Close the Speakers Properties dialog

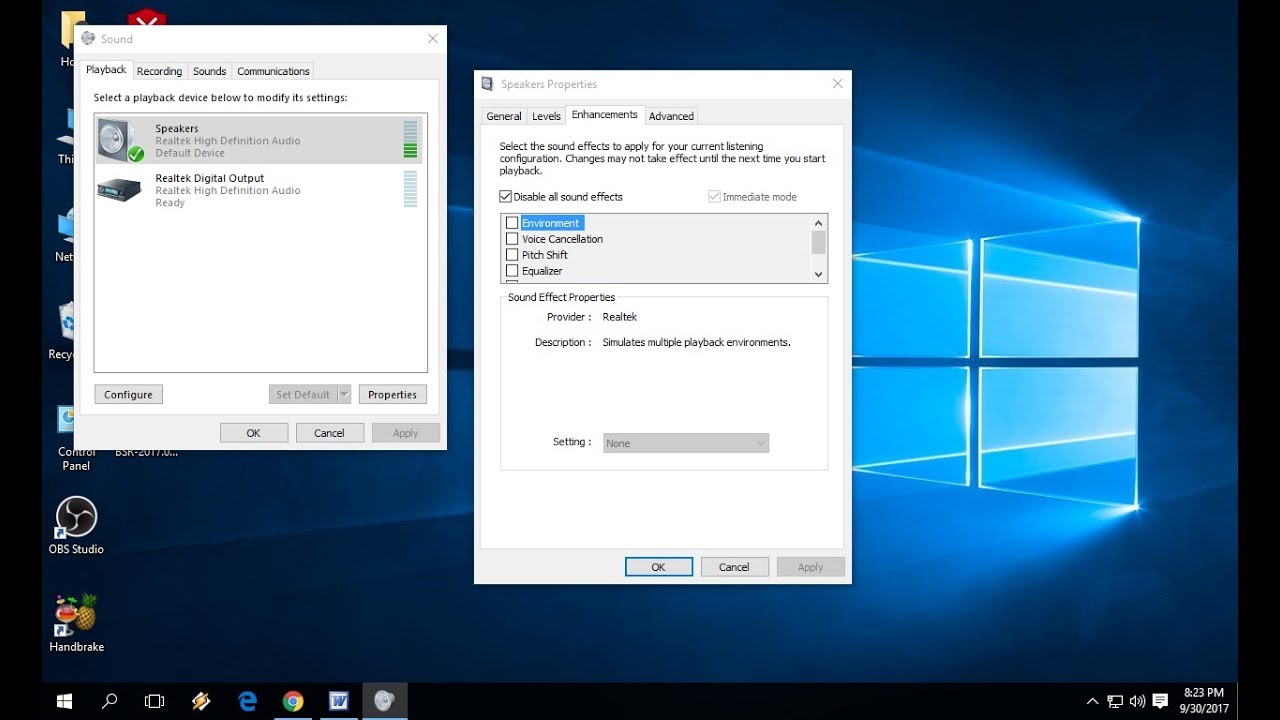(838, 84)
